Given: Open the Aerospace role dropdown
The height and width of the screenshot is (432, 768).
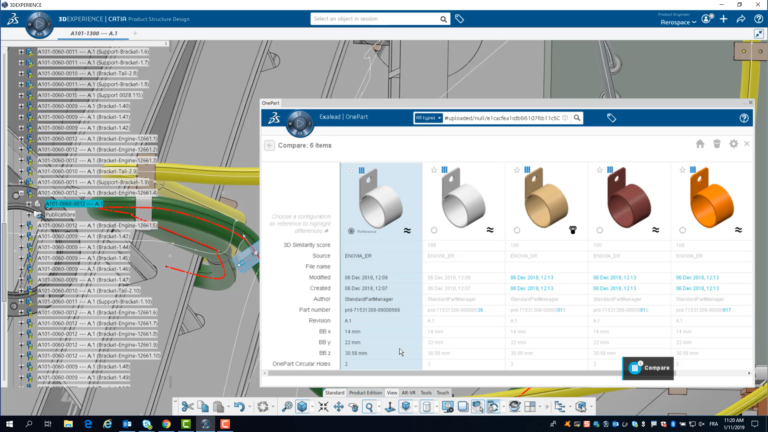Looking at the screenshot, I should (678, 23).
